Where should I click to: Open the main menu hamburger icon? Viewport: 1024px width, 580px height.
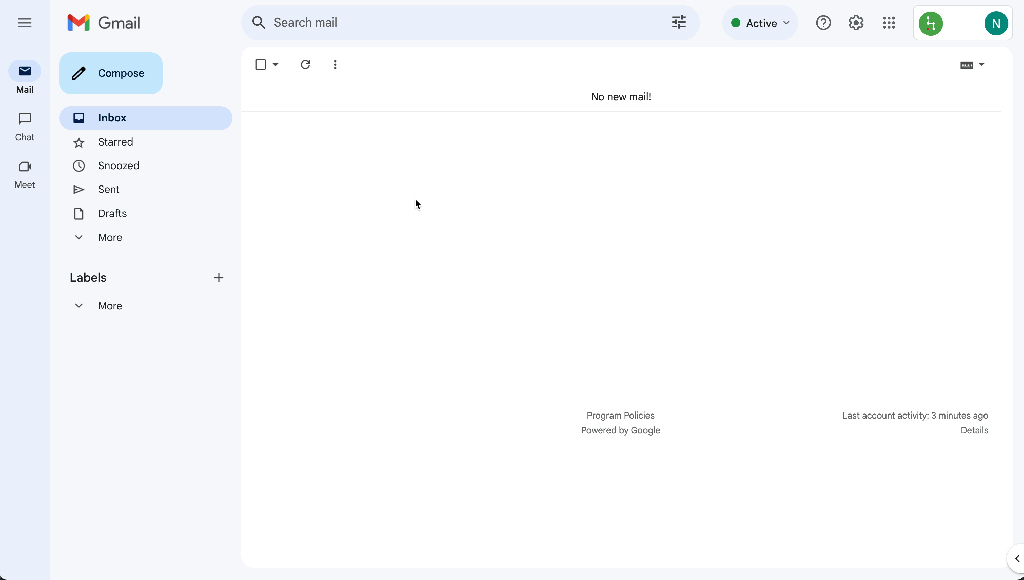click(25, 22)
